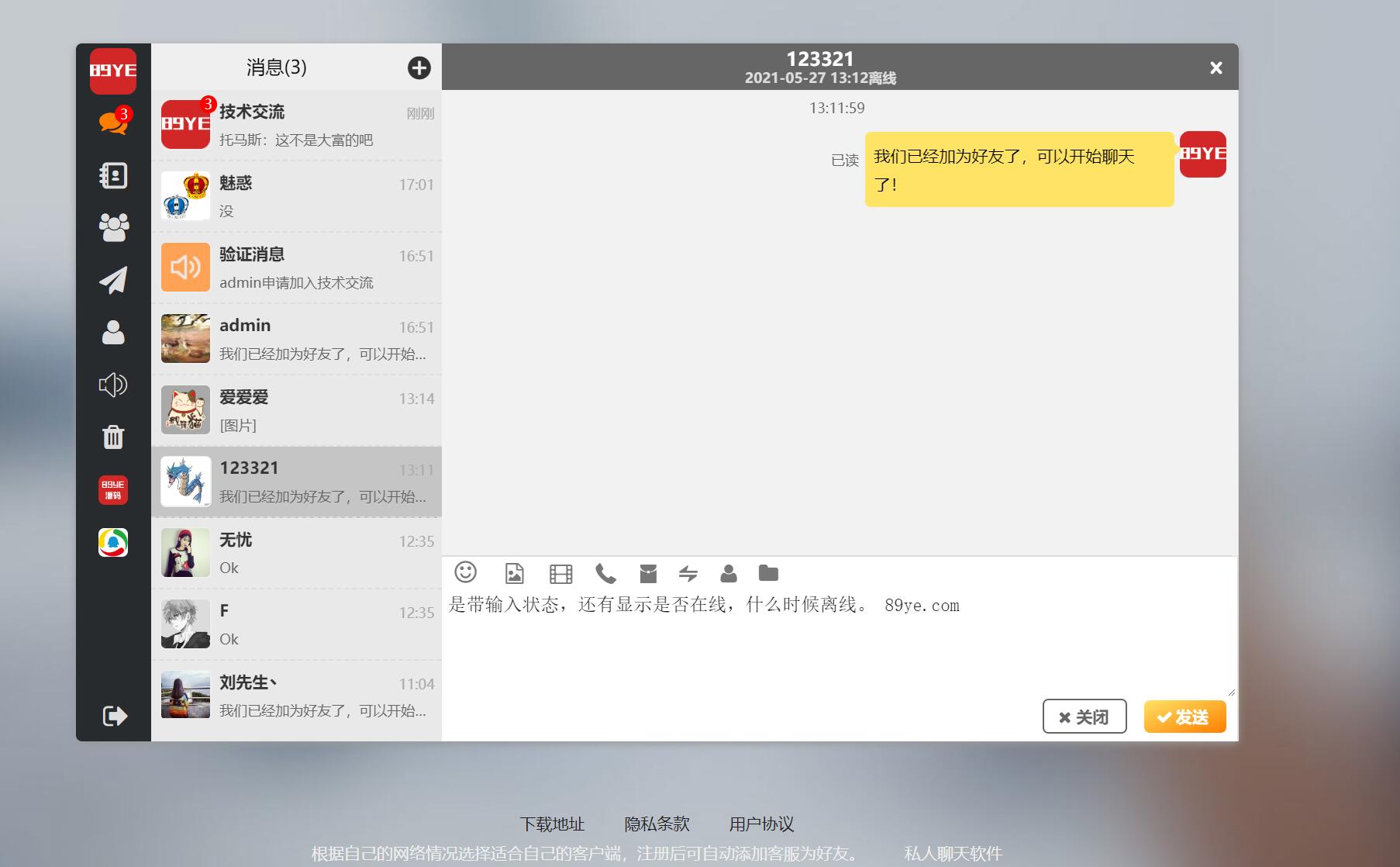The height and width of the screenshot is (867, 1400).
Task: Open the trash bin icon
Action: (x=113, y=437)
